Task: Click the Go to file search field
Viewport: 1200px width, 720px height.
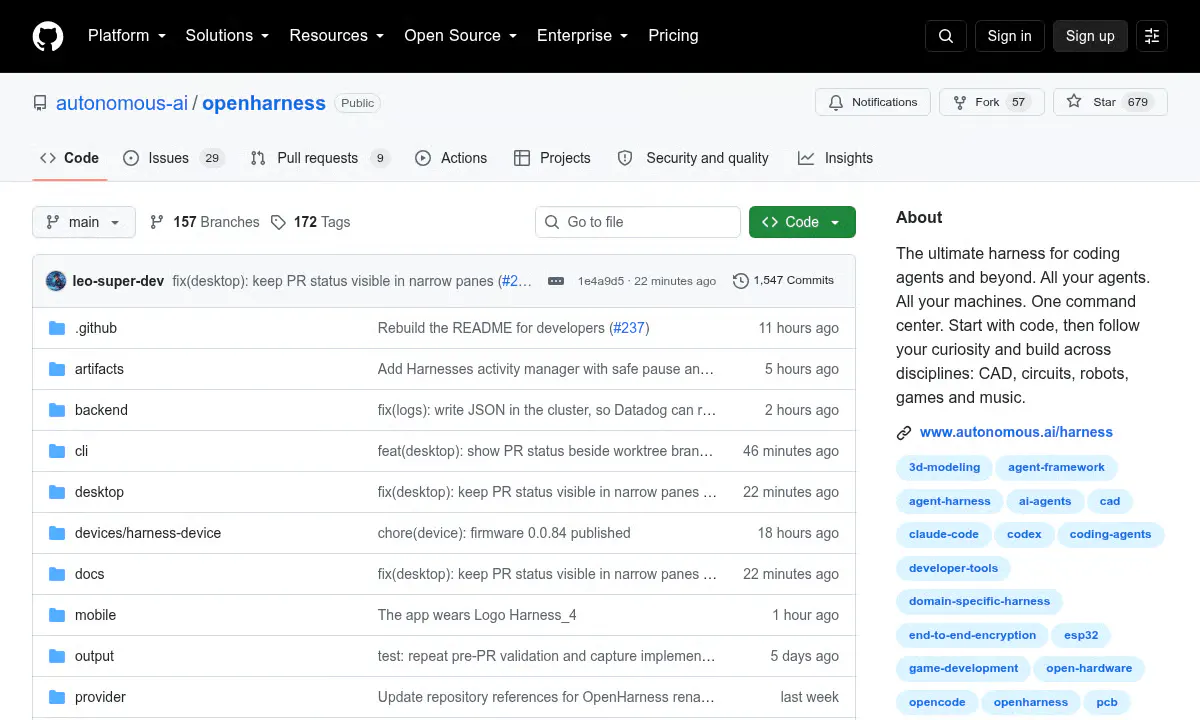Action: coord(638,222)
